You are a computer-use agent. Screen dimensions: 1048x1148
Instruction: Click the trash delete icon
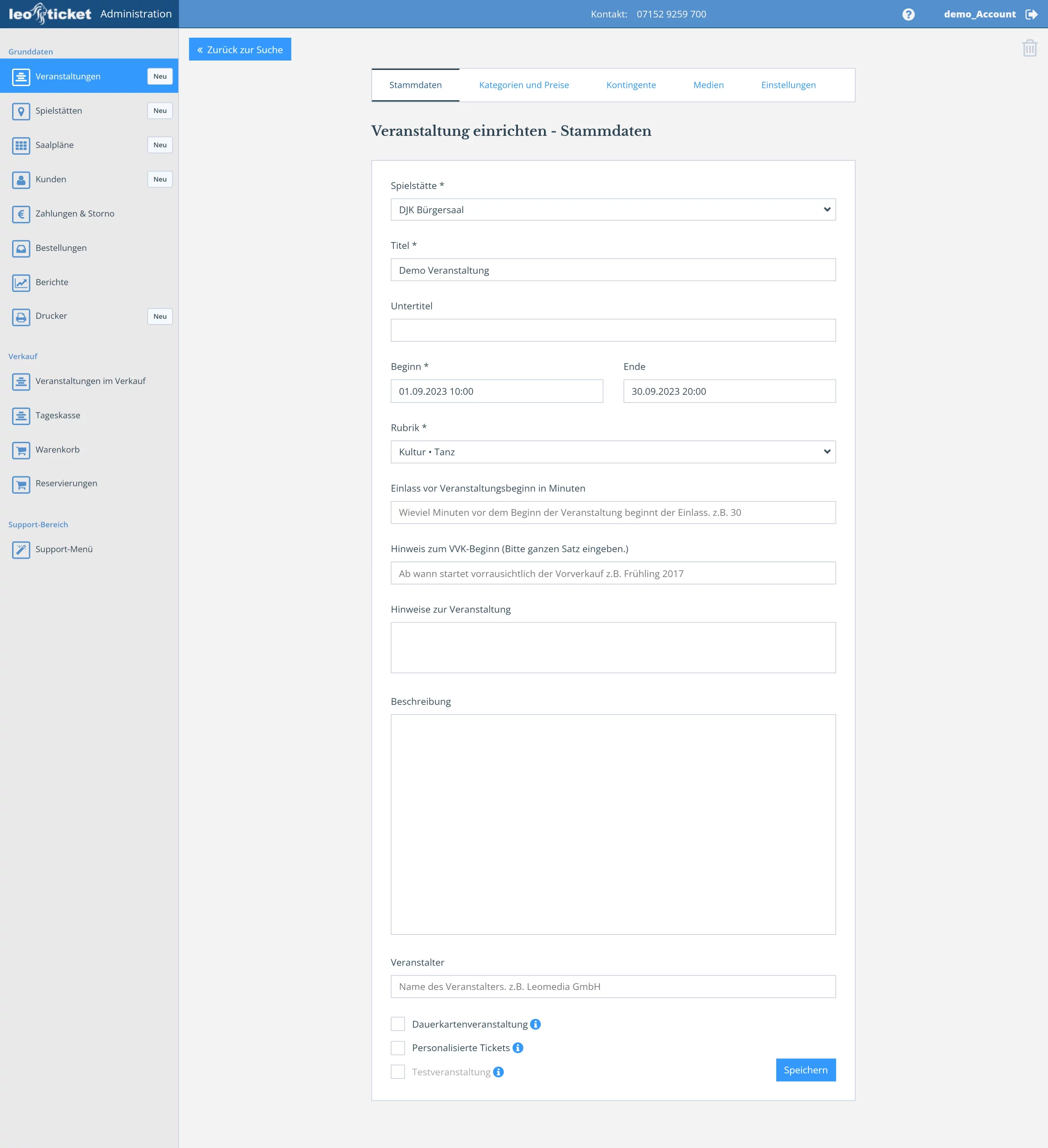(1029, 48)
